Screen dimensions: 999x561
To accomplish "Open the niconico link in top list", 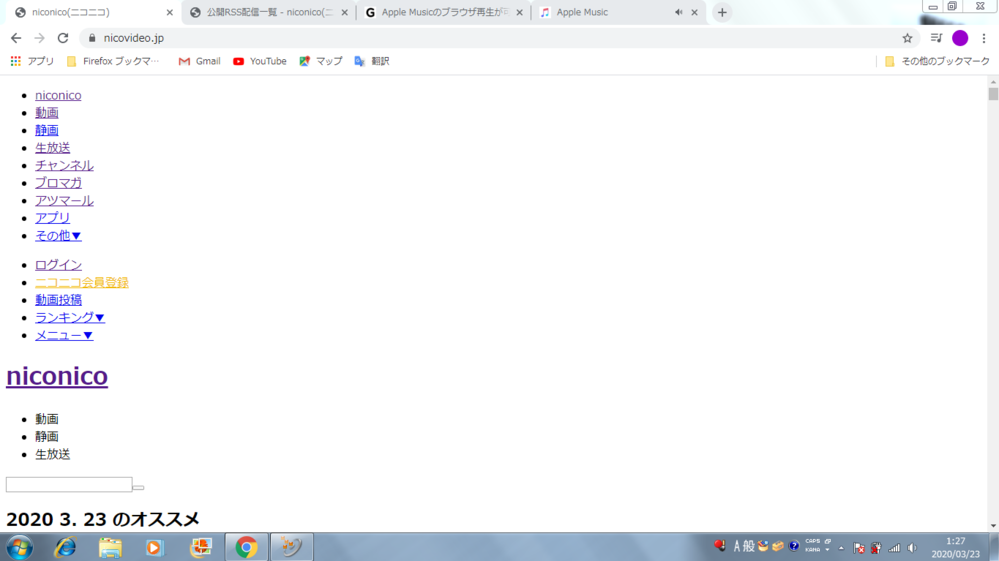I will pos(58,95).
